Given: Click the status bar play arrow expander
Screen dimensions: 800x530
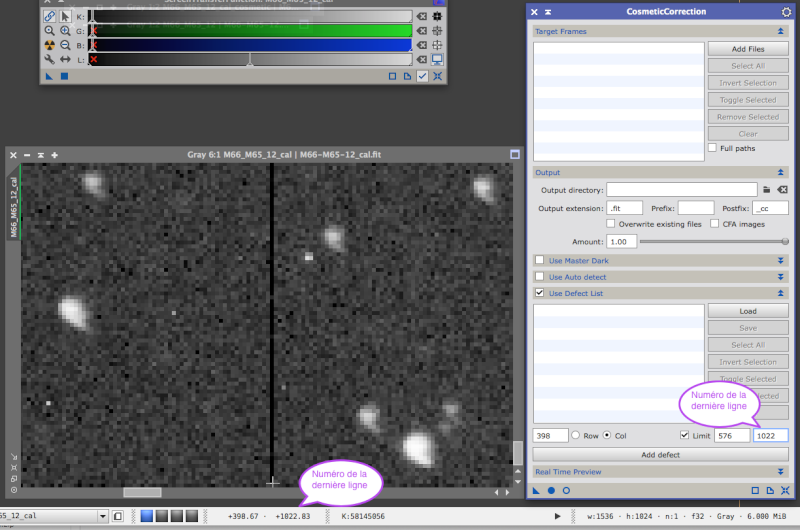Looking at the screenshot, I should 558,516.
